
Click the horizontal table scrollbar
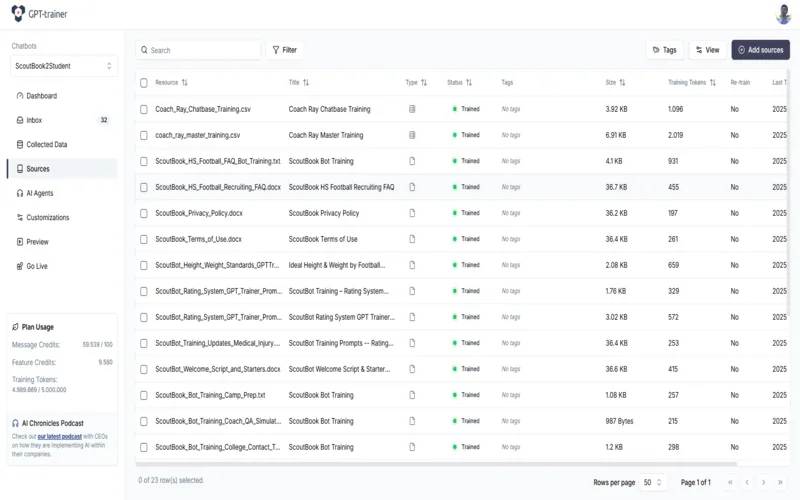pos(436,464)
